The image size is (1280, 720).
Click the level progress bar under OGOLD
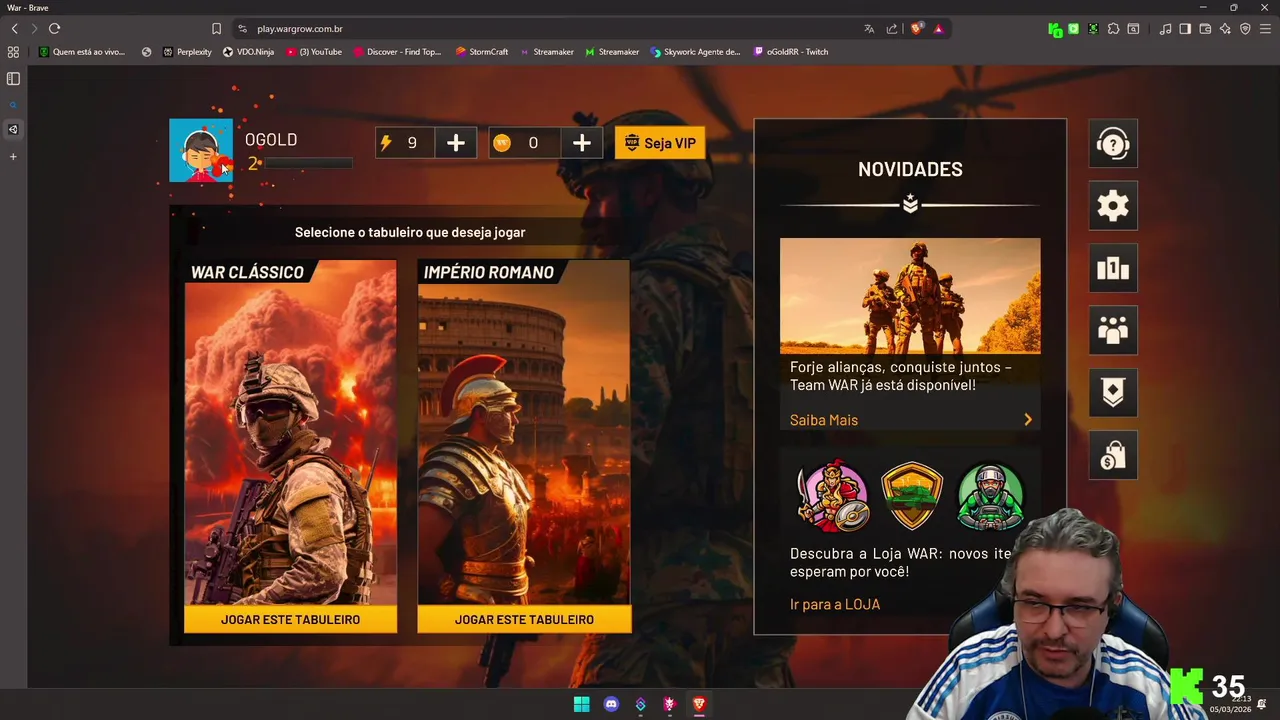308,163
